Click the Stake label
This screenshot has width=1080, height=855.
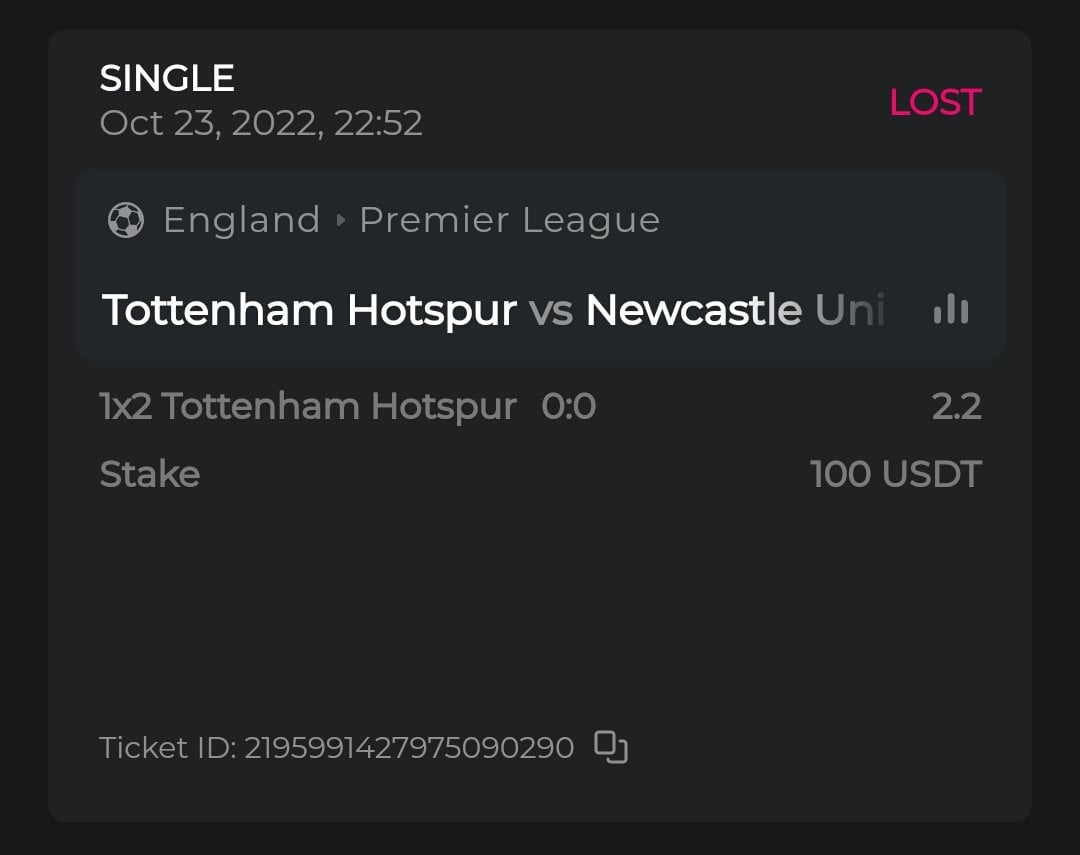coord(150,474)
